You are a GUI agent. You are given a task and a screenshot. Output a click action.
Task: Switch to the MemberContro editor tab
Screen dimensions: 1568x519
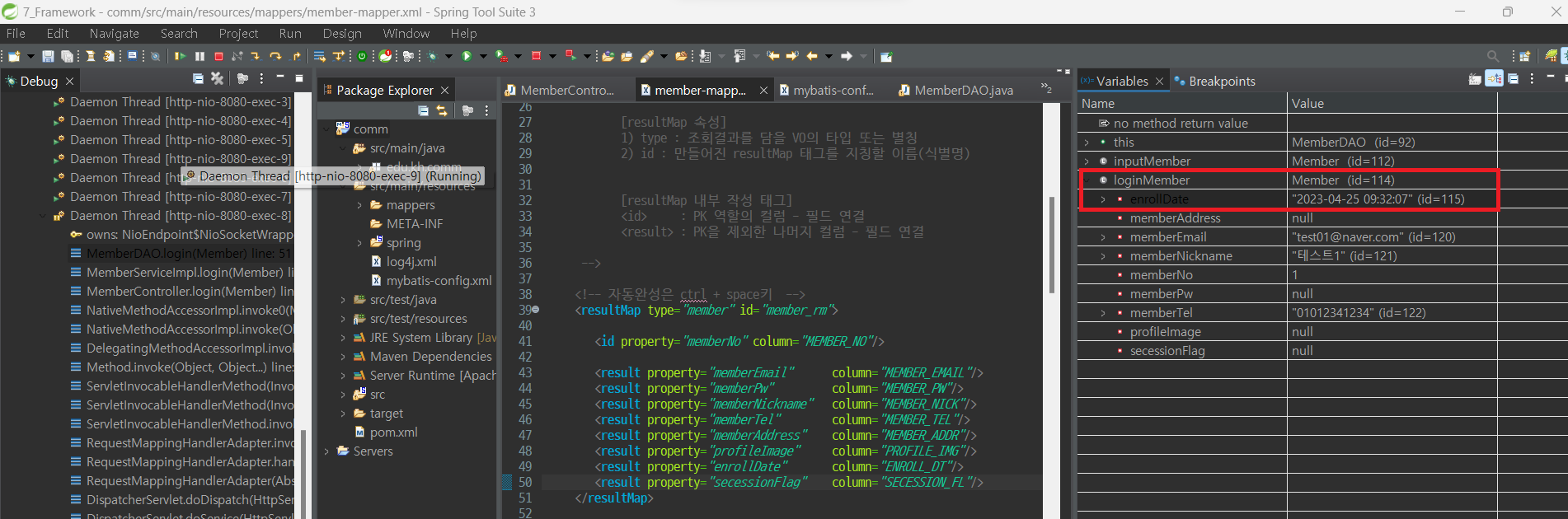tap(560, 90)
